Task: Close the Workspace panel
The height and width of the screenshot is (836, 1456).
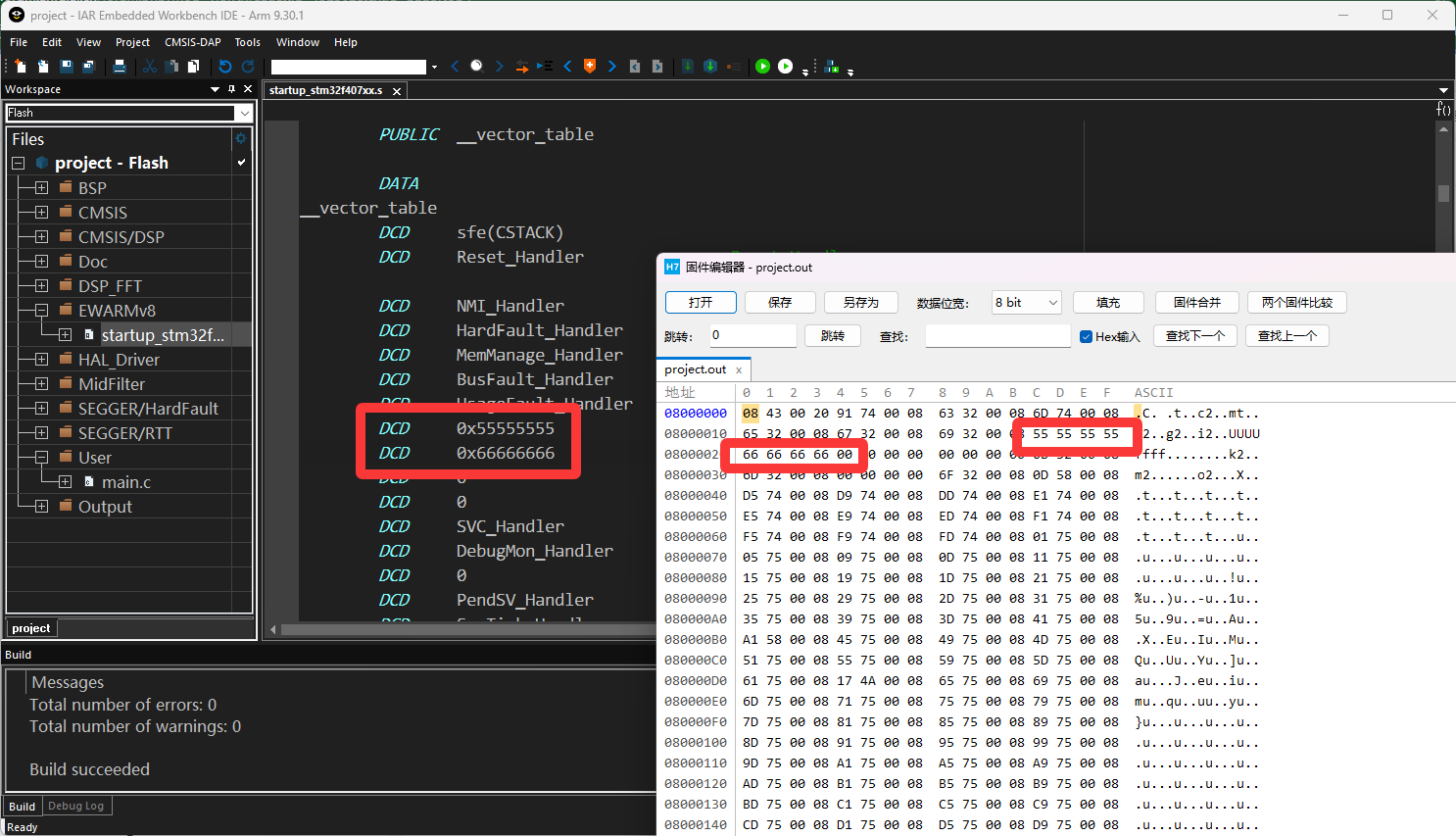Action: point(248,89)
